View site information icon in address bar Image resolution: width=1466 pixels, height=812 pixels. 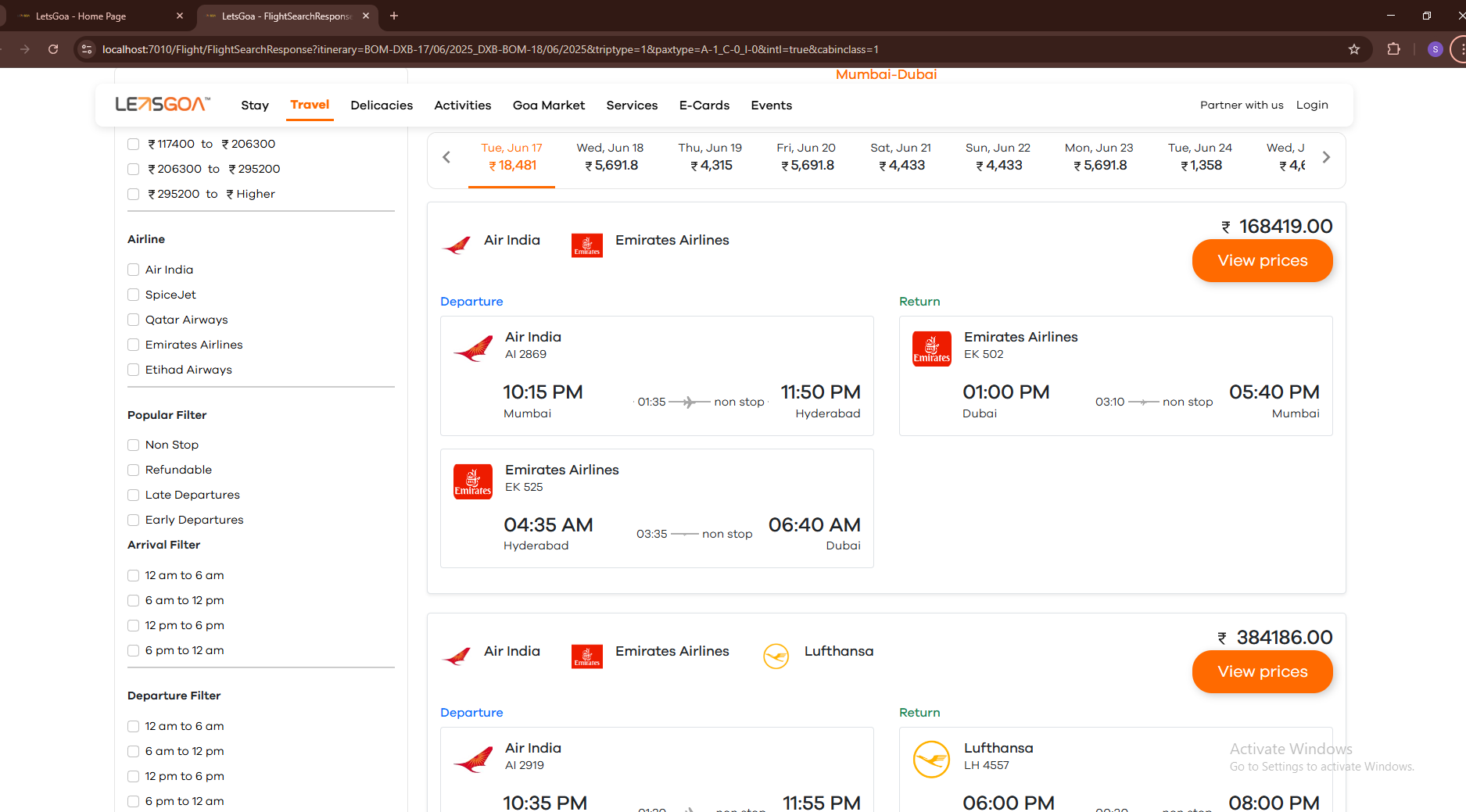tap(87, 49)
